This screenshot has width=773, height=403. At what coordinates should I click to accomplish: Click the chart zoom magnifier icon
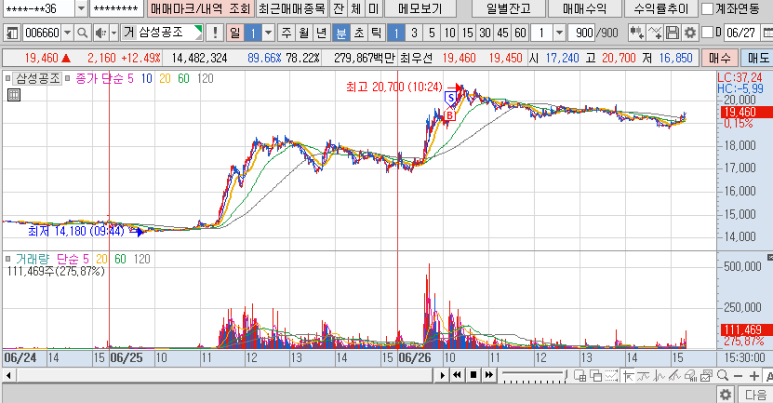coord(723,375)
